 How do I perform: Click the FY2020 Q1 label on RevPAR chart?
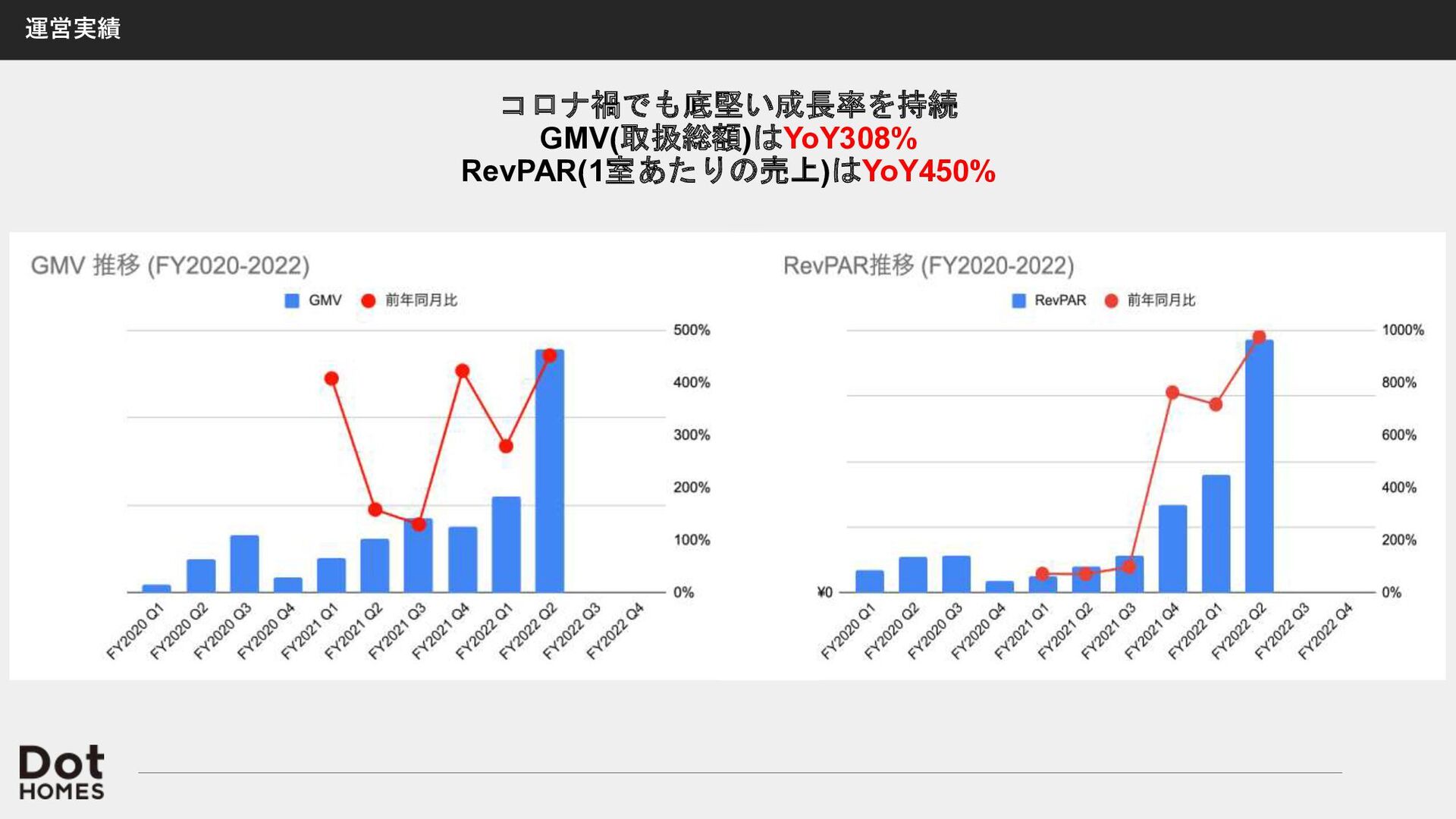tap(849, 630)
